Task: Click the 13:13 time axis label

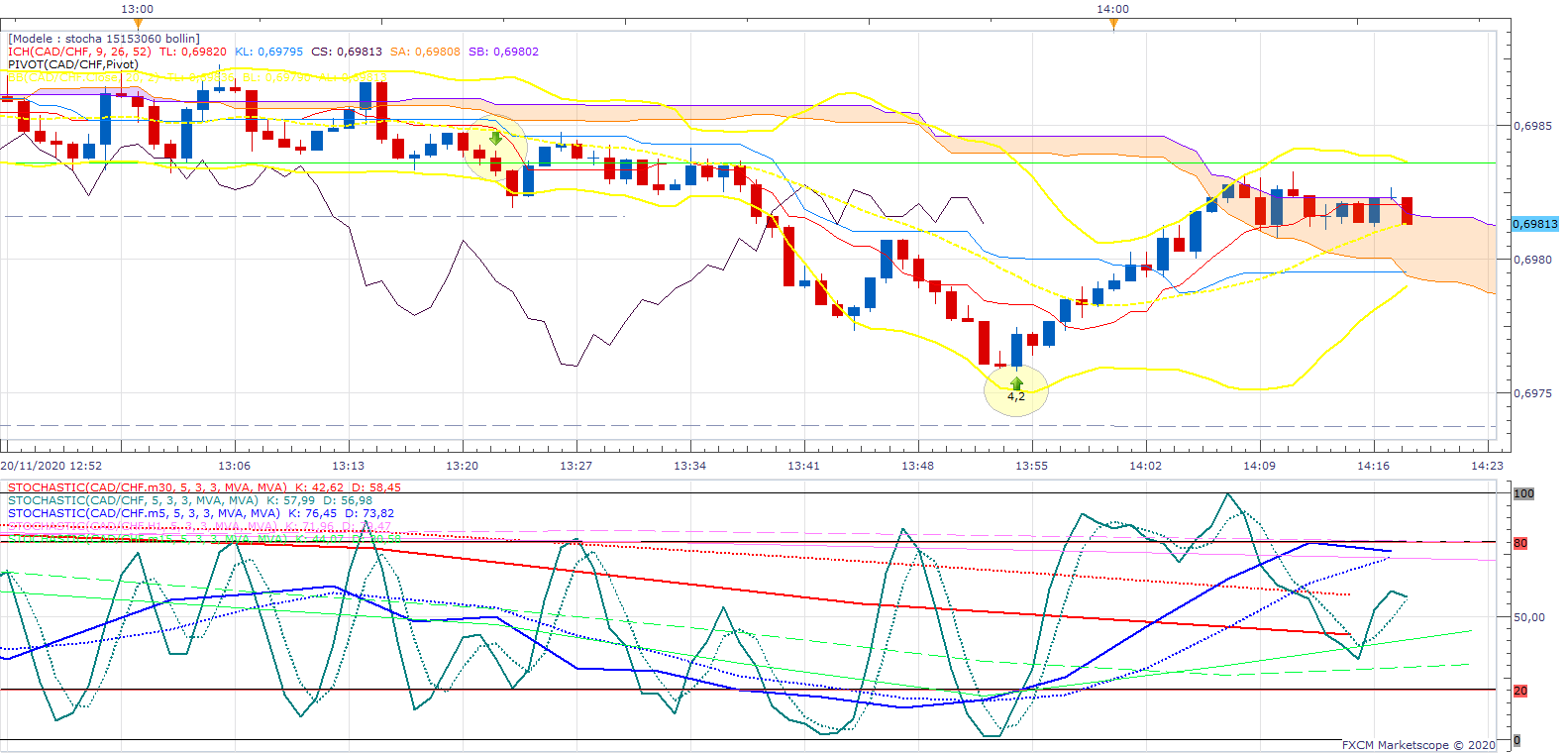Action: (348, 466)
